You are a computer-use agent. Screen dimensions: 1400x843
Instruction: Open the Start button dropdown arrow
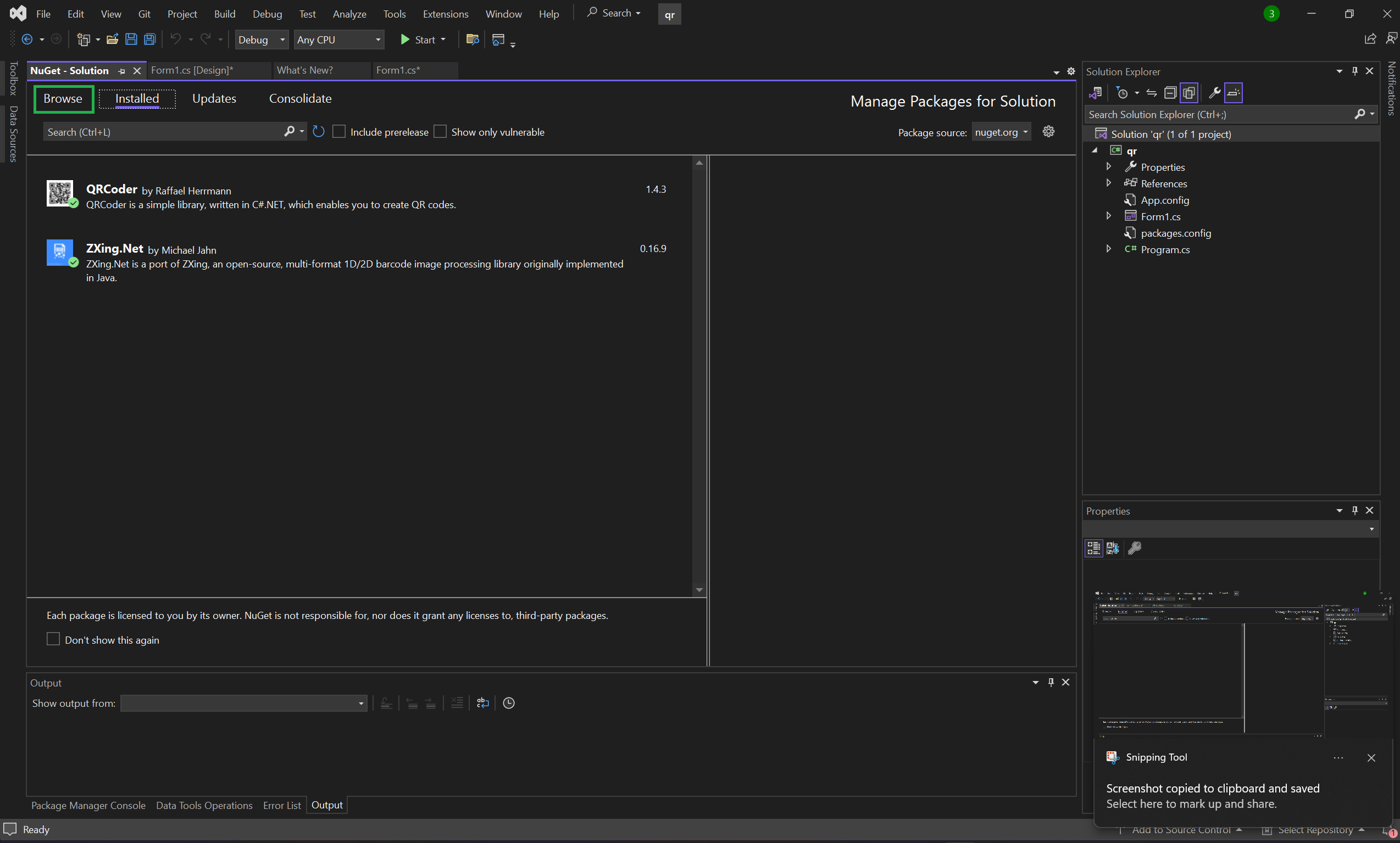click(443, 40)
